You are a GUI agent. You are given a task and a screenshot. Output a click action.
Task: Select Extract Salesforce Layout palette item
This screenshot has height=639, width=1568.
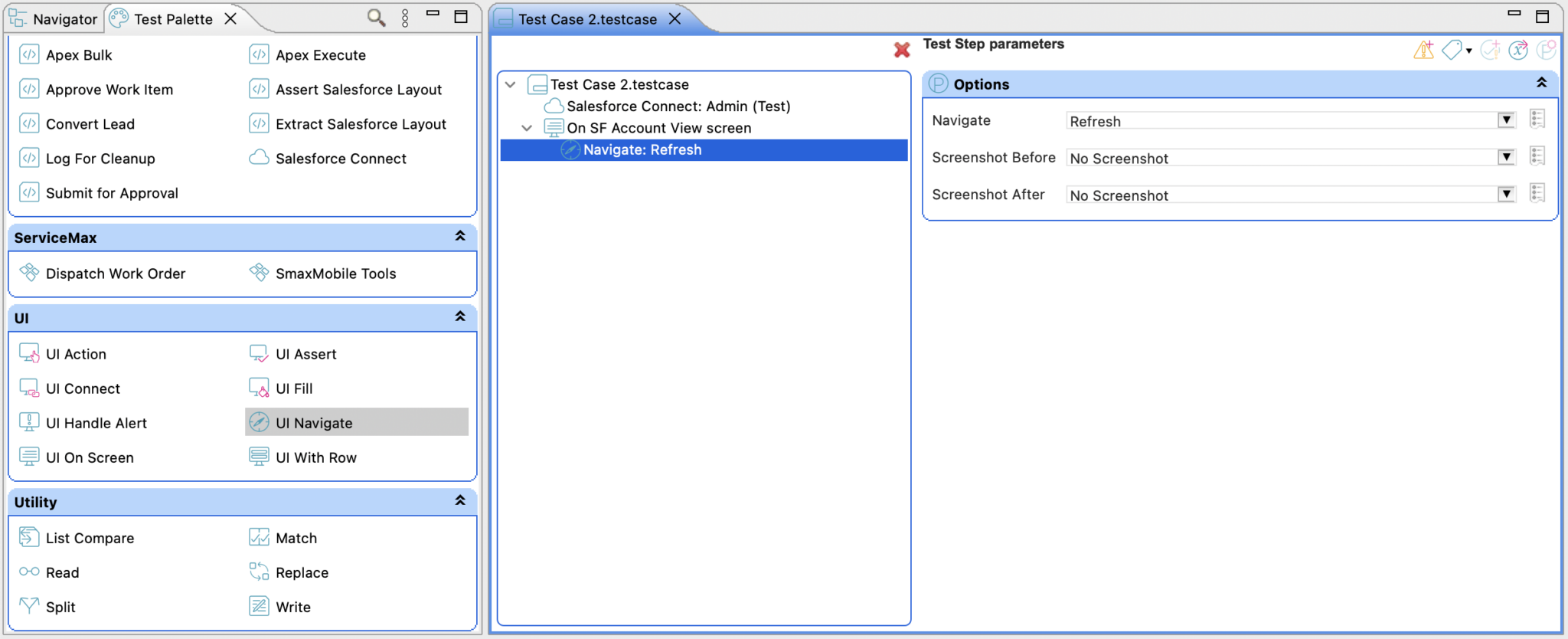click(348, 124)
